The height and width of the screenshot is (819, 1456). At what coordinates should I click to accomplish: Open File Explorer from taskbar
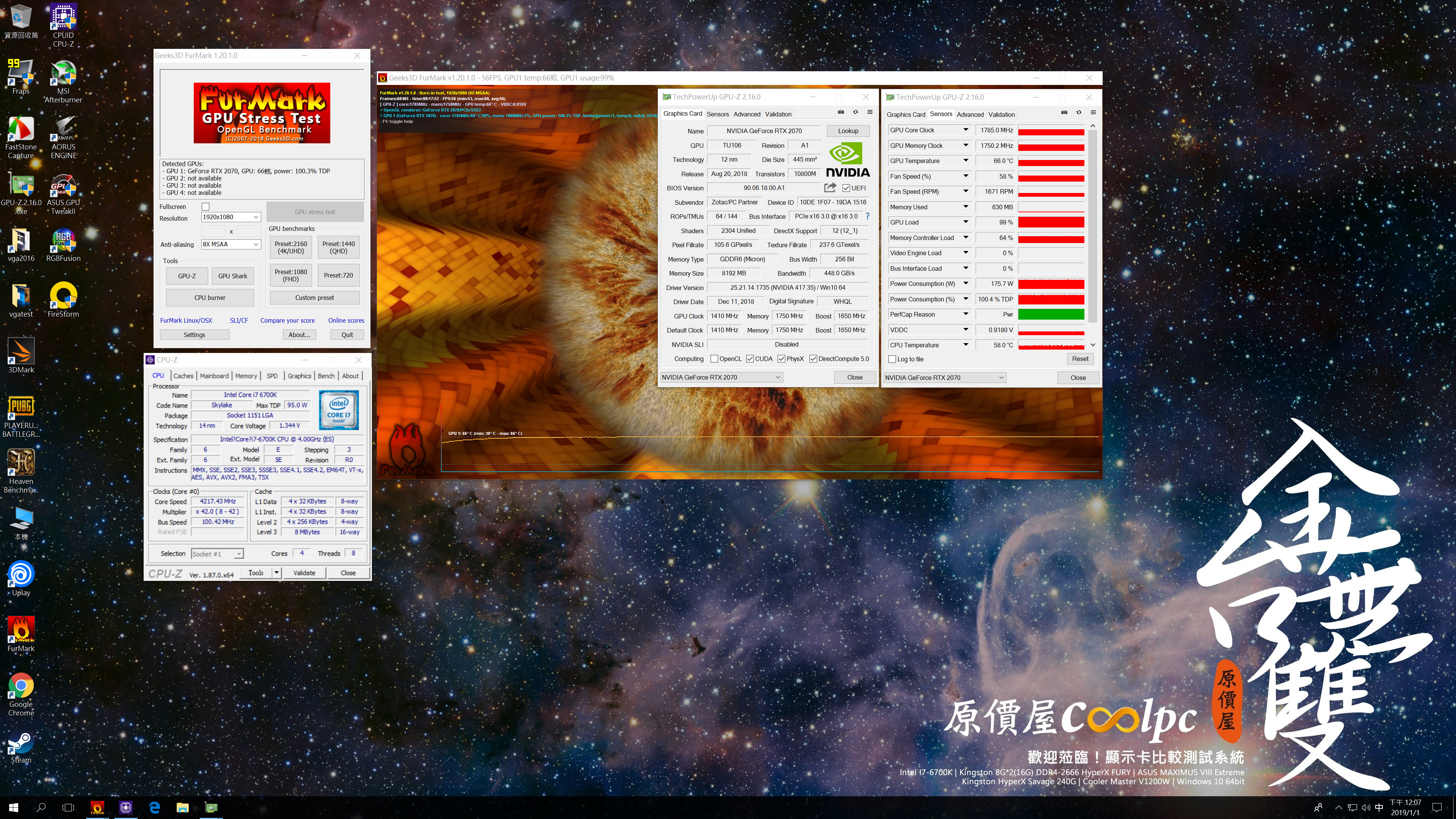click(x=182, y=807)
